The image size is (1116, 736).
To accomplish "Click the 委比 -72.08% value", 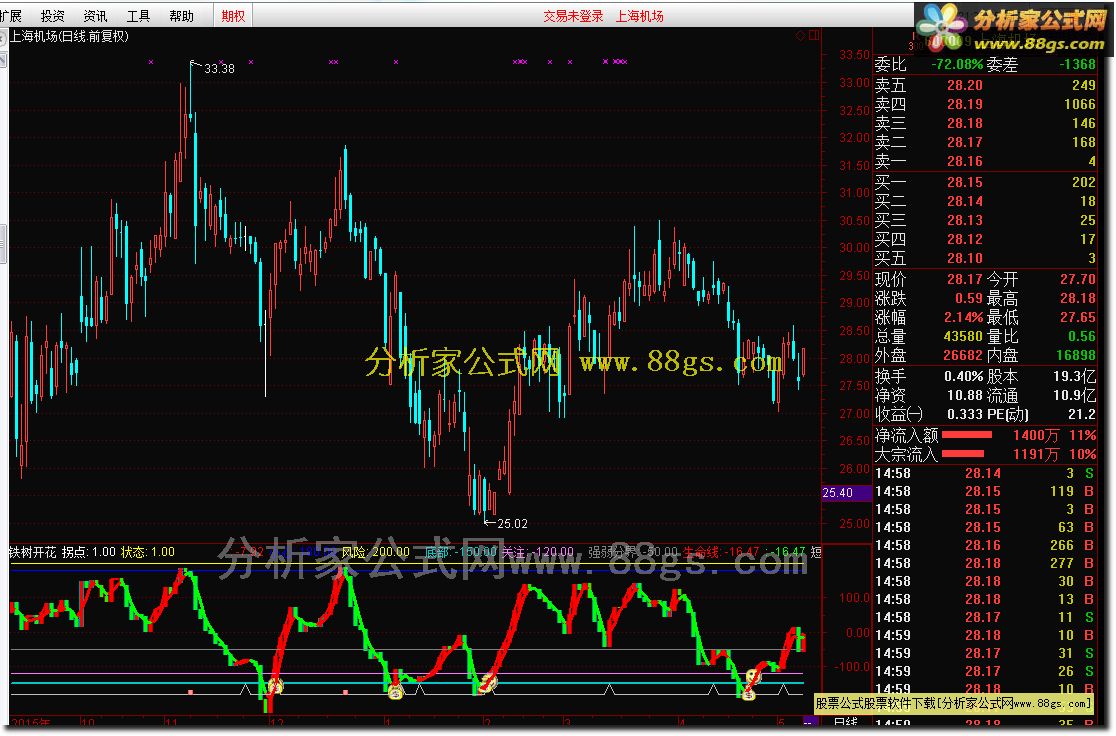I will pyautogui.click(x=957, y=65).
